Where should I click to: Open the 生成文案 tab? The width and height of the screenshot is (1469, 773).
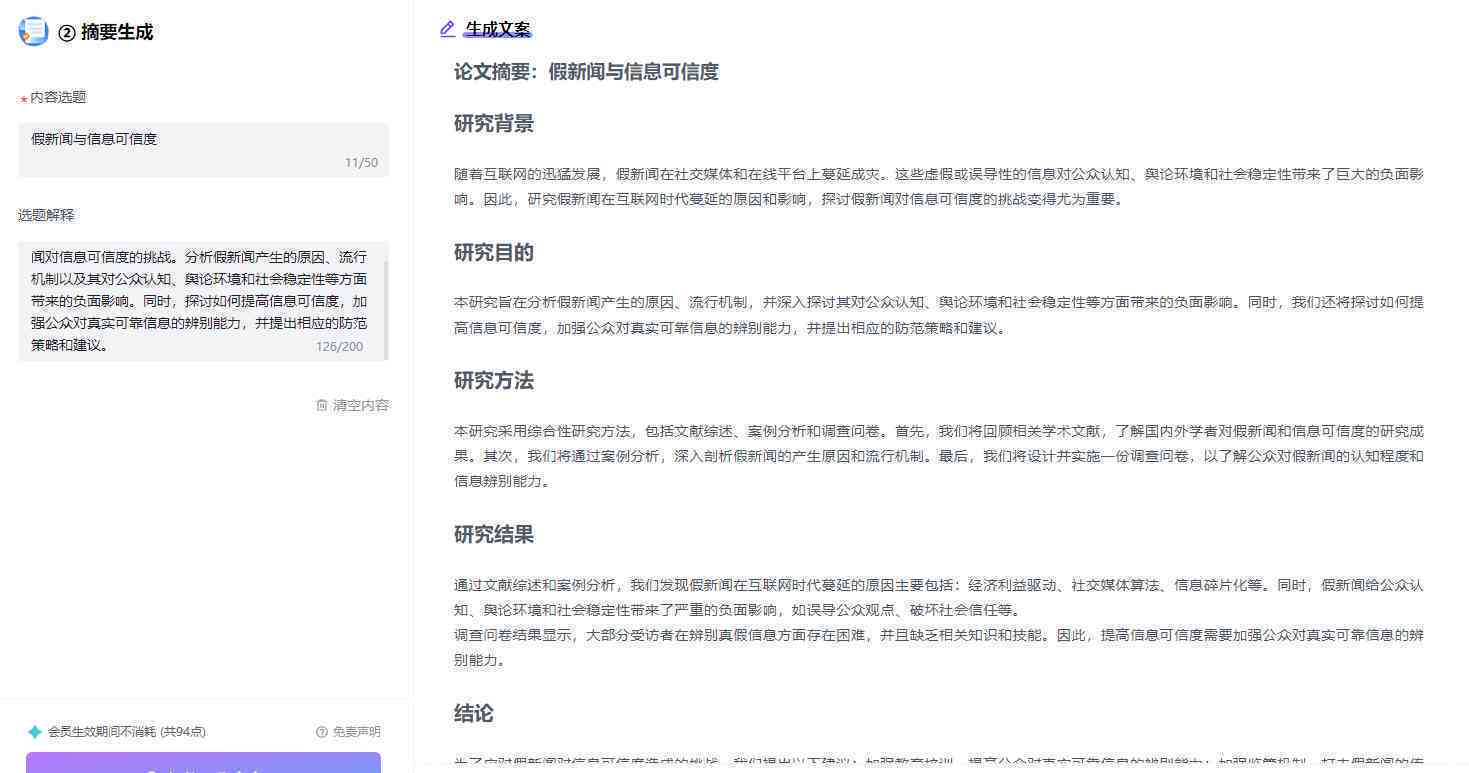(498, 29)
